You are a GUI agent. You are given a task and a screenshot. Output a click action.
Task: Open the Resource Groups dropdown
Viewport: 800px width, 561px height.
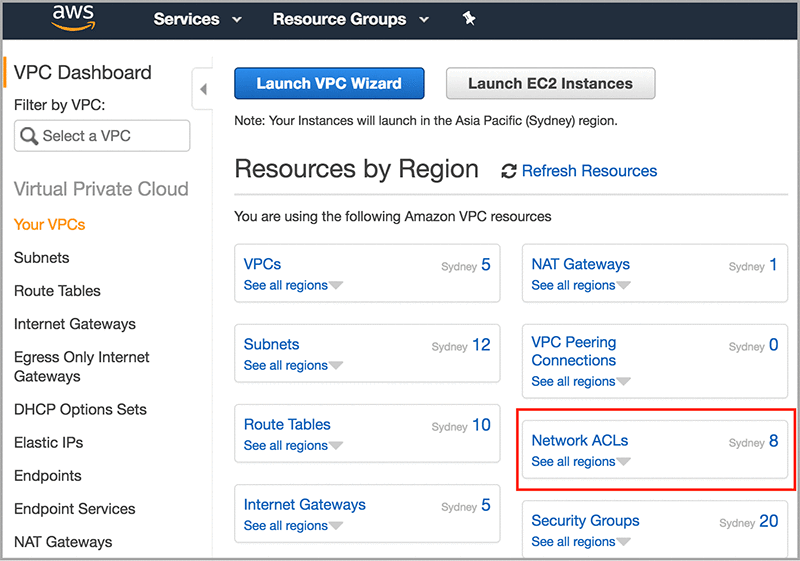[x=350, y=19]
